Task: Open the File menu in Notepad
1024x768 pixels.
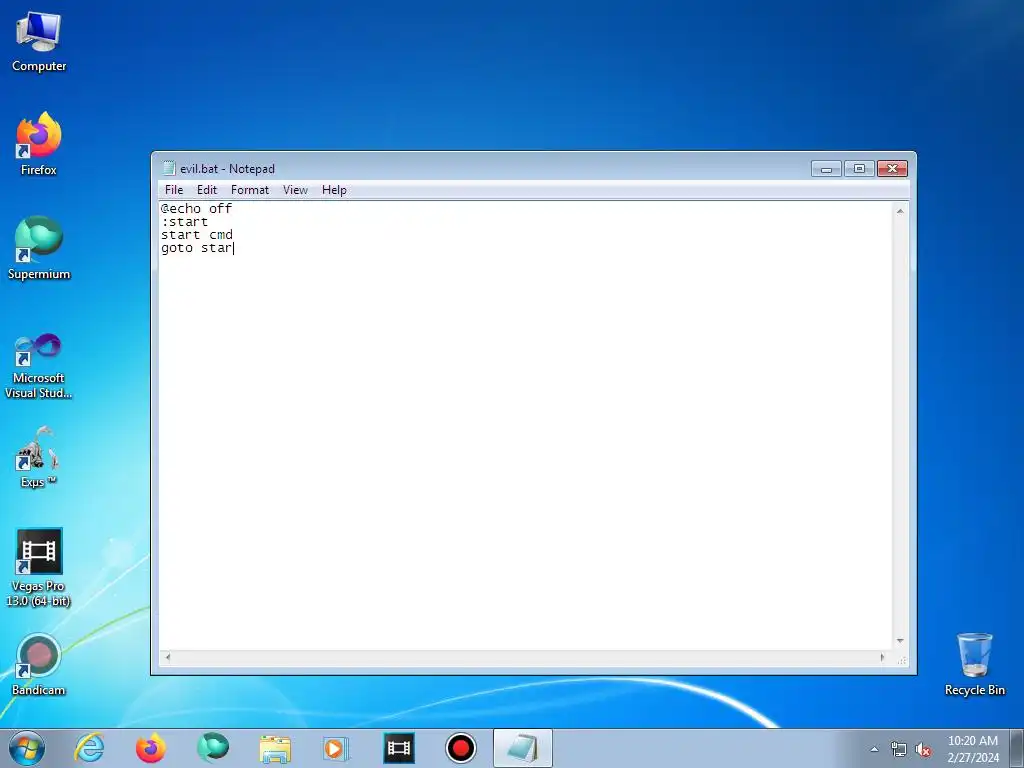Action: pyautogui.click(x=174, y=190)
